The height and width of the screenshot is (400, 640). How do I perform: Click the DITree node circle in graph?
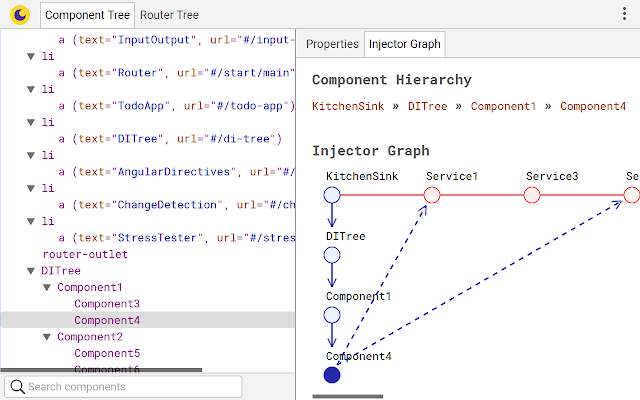[332, 255]
